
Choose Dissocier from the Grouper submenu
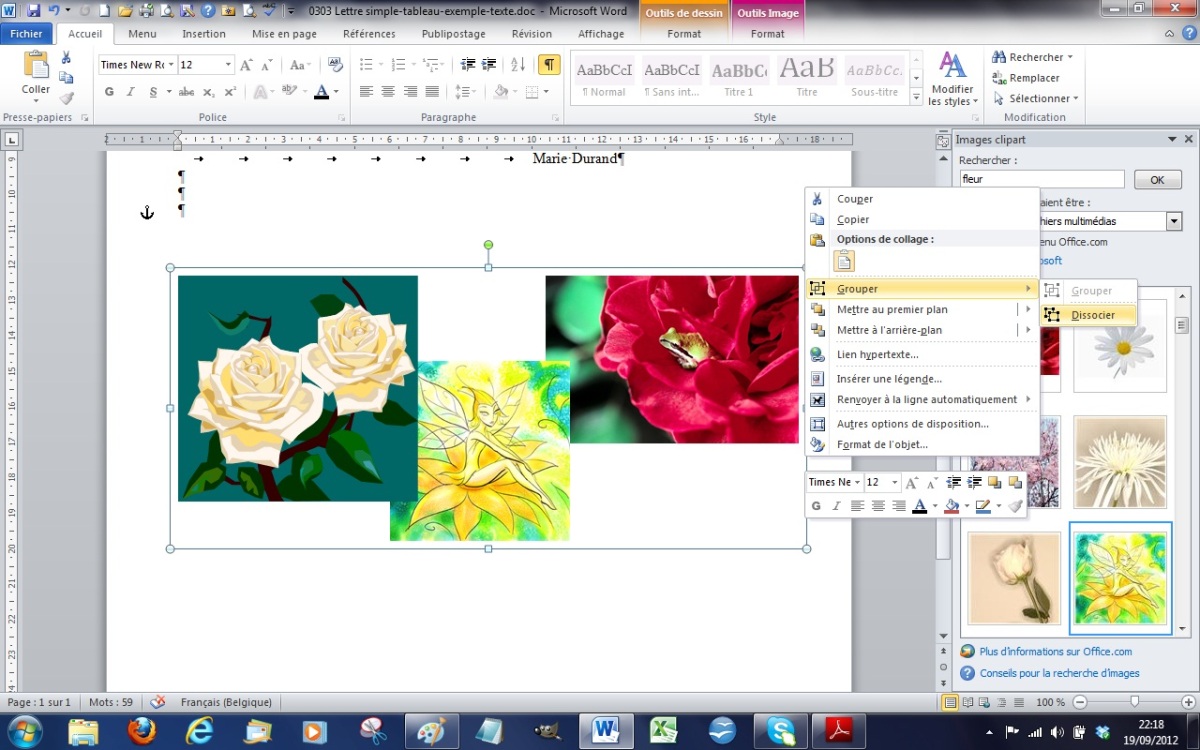pos(1089,315)
